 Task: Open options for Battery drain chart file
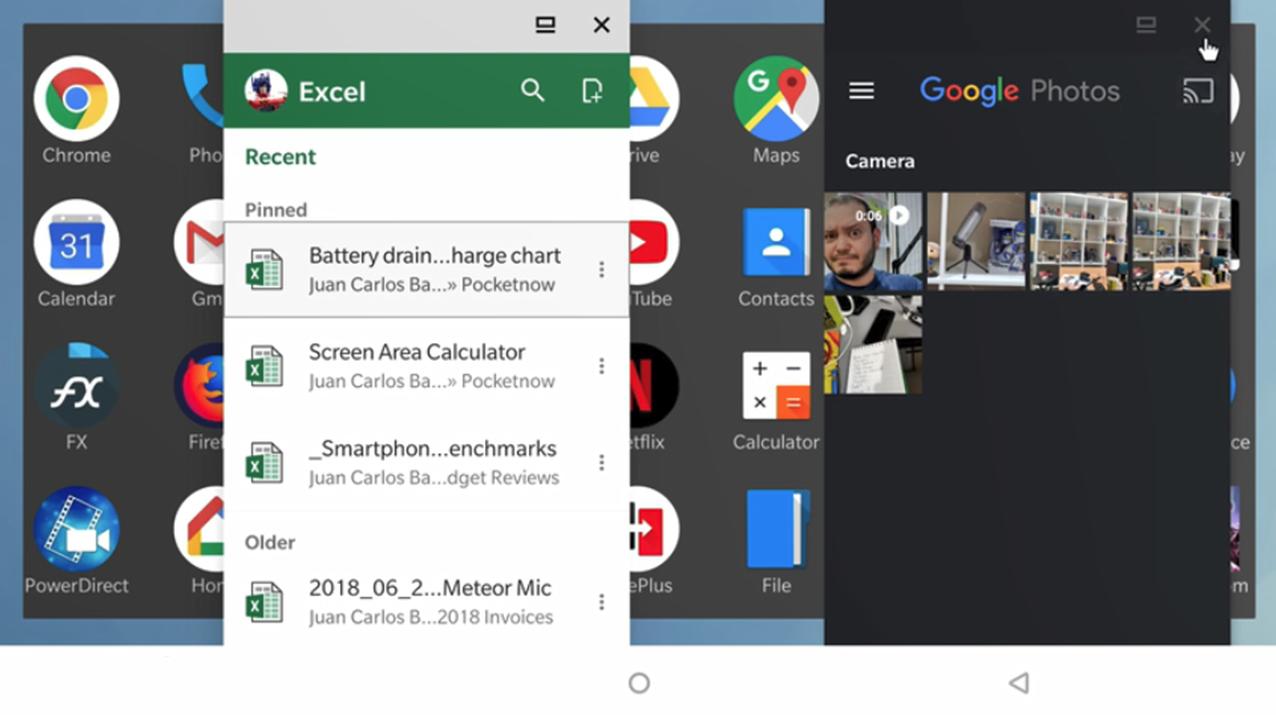[x=601, y=270]
